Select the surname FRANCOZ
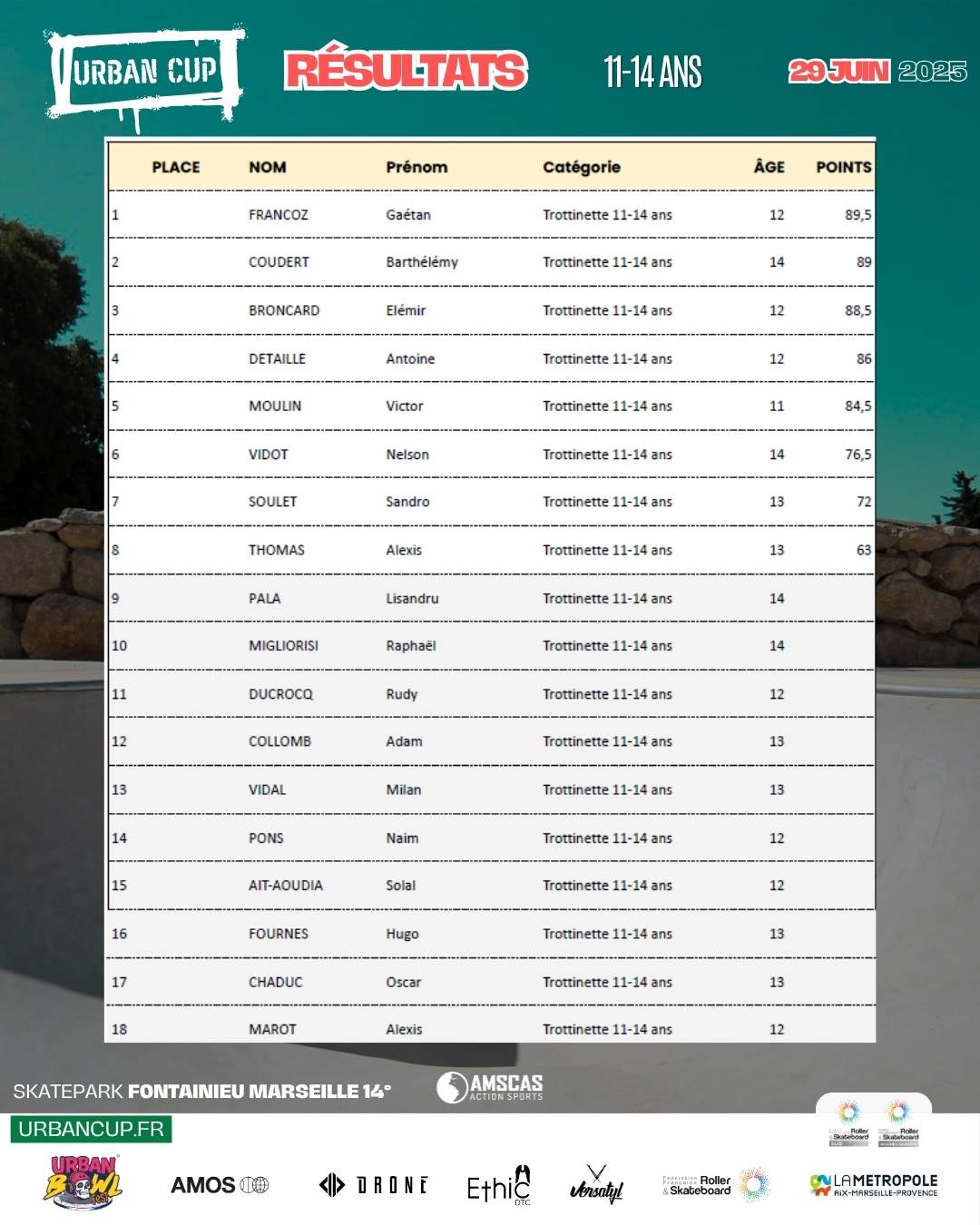The image size is (980, 1225). [279, 215]
